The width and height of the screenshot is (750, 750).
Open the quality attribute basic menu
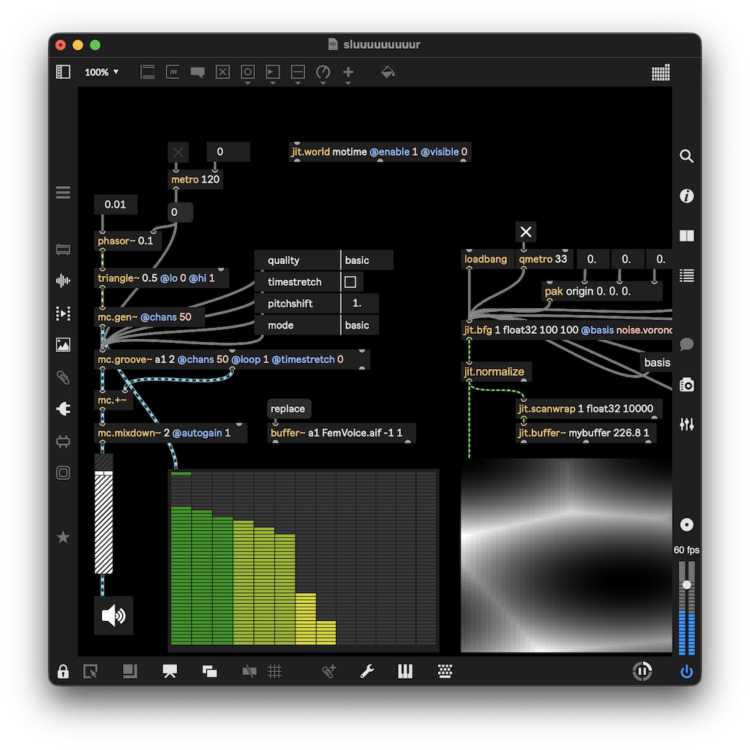pyautogui.click(x=366, y=260)
